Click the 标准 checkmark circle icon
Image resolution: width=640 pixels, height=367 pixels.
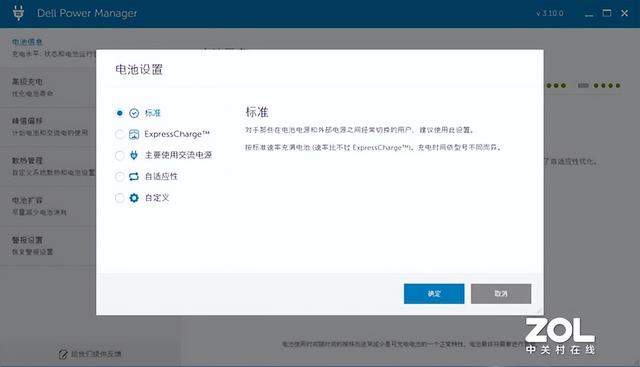pyautogui.click(x=134, y=113)
